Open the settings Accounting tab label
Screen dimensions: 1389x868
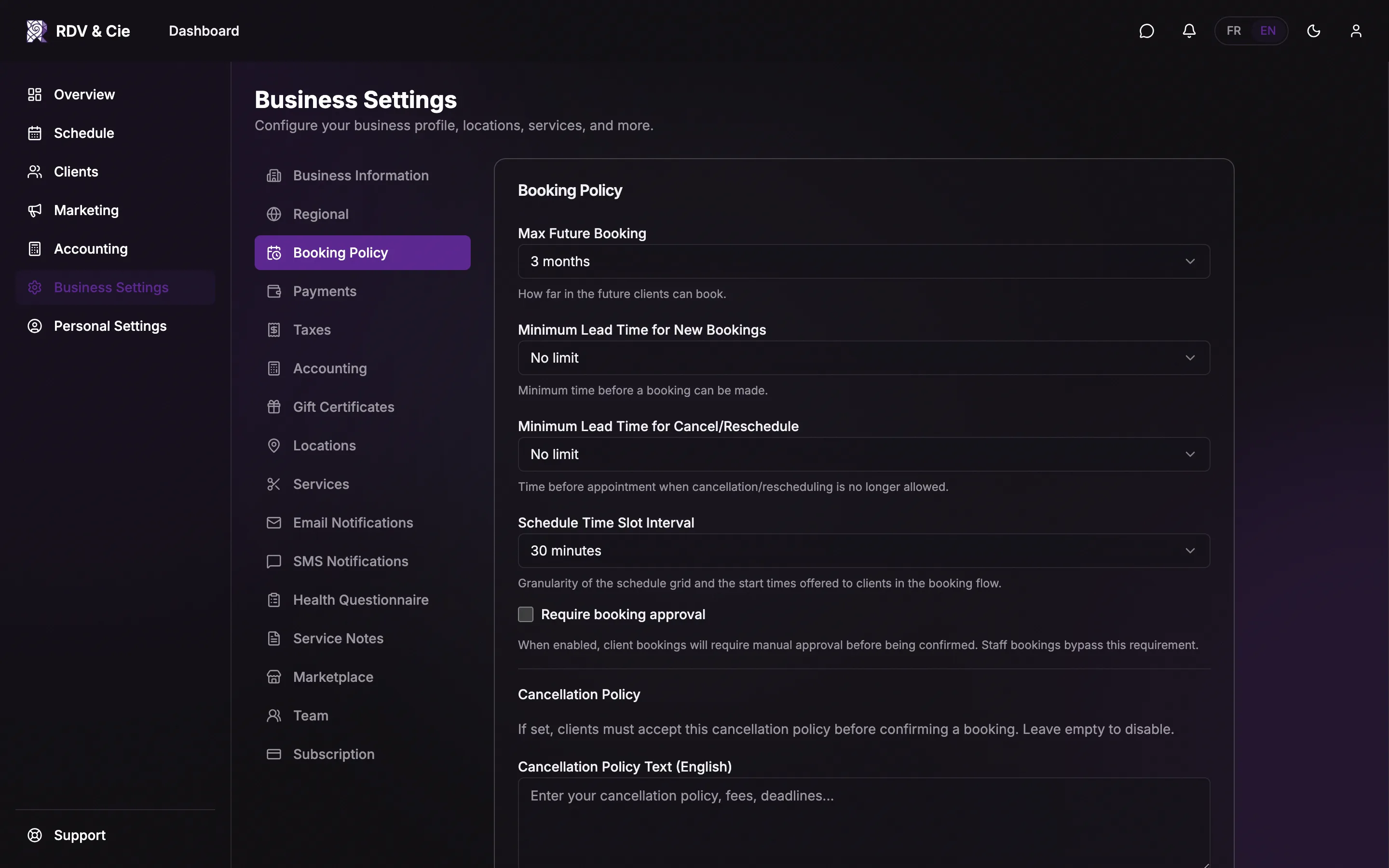330,368
